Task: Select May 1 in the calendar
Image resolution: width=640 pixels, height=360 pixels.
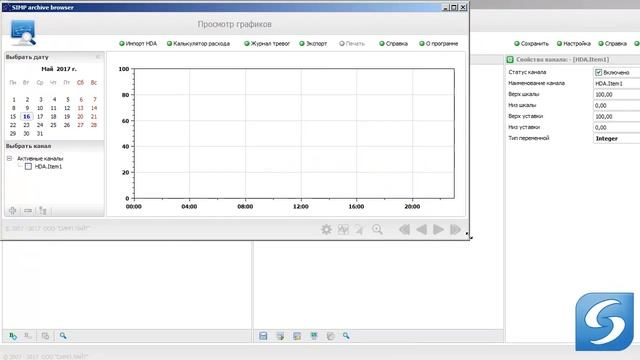Action: 13,99
